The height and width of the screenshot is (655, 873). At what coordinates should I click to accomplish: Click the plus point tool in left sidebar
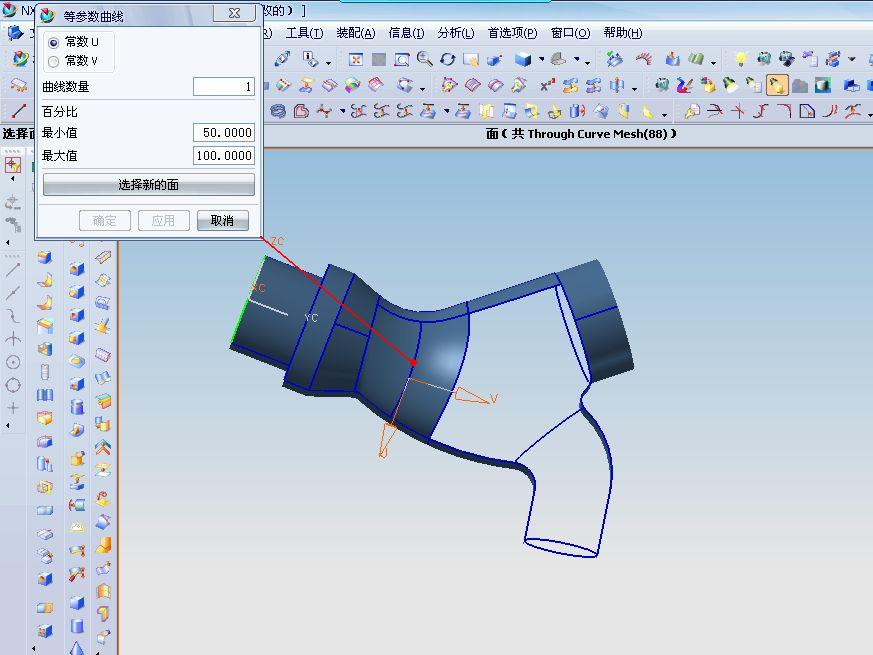click(13, 408)
